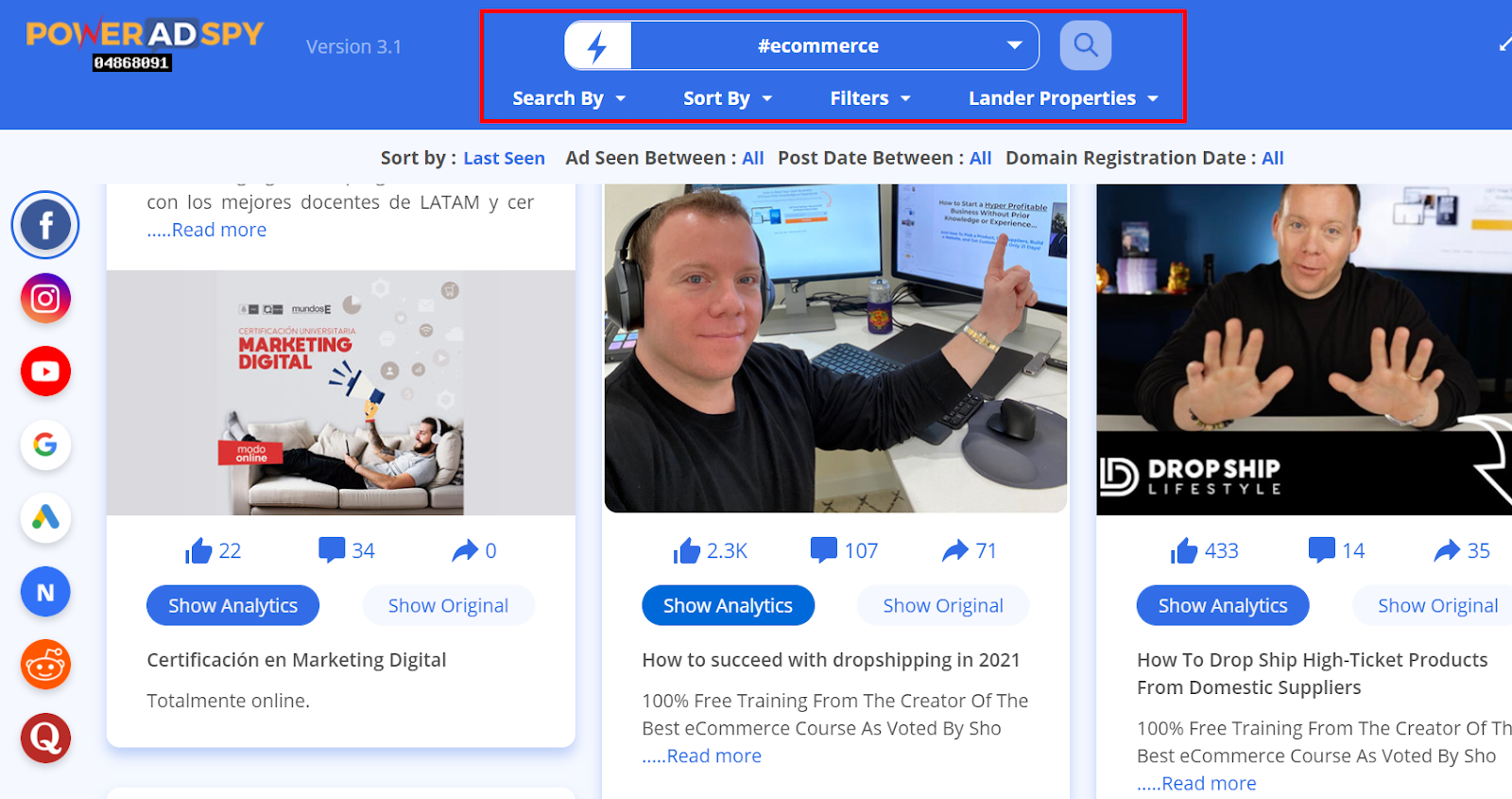Click the Last Seen sort value
1512x799 pixels.
(x=504, y=158)
